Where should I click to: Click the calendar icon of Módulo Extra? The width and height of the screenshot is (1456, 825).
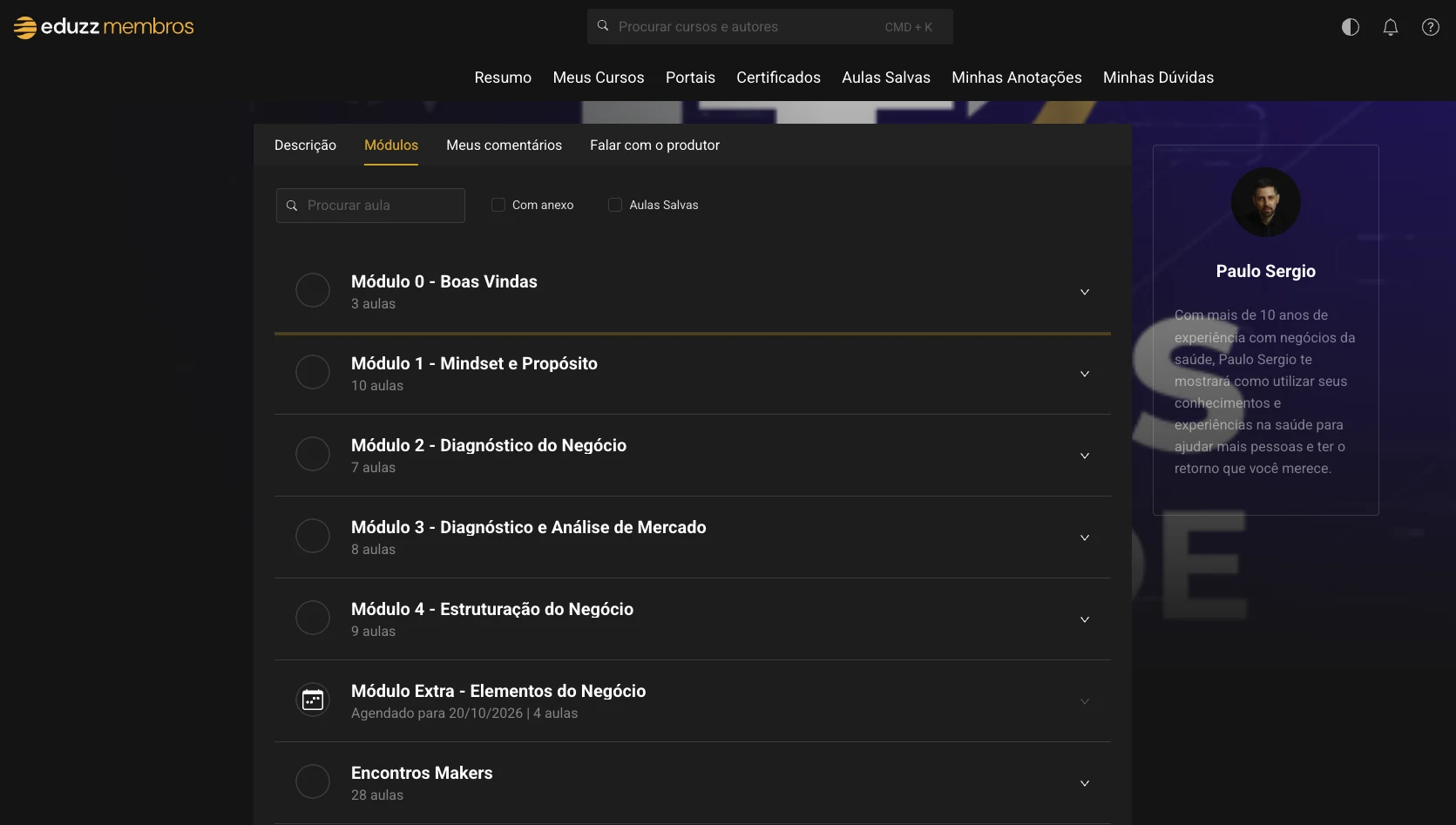click(x=313, y=700)
